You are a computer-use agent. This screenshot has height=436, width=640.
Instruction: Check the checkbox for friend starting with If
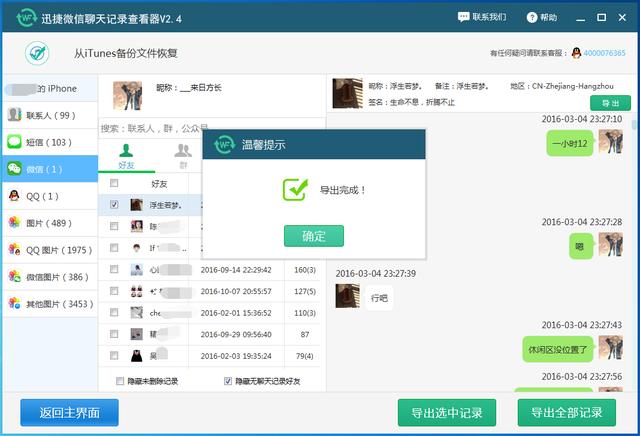pos(114,248)
